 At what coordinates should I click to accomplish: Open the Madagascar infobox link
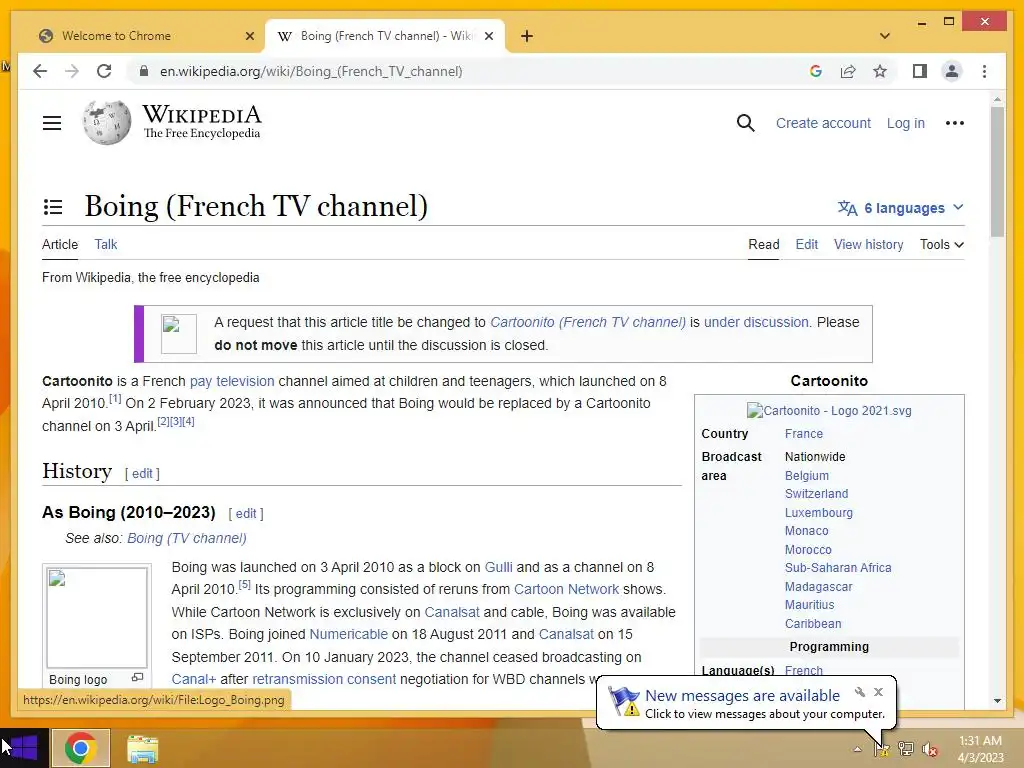coord(818,586)
